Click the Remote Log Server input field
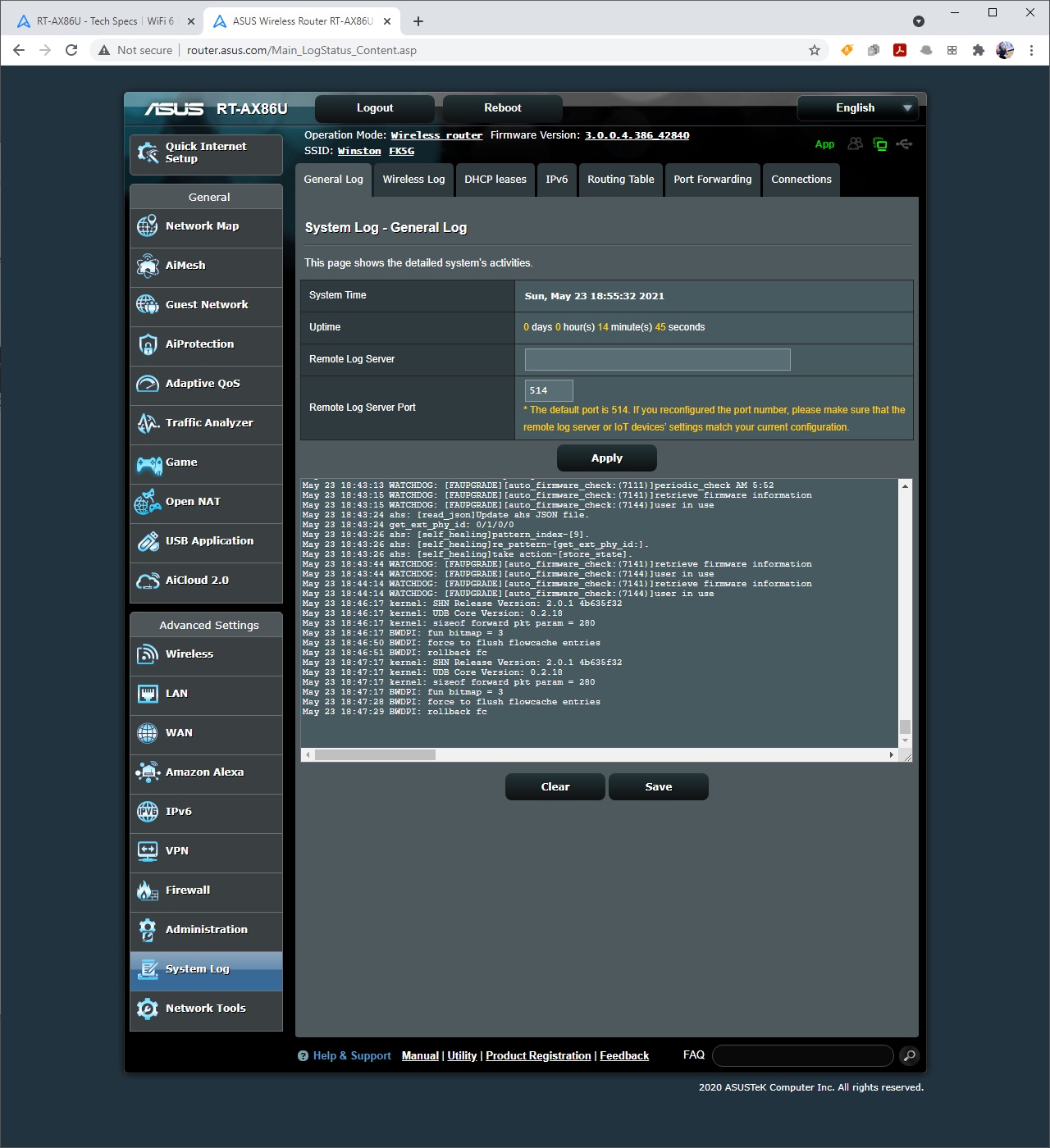Image resolution: width=1050 pixels, height=1148 pixels. [x=657, y=359]
